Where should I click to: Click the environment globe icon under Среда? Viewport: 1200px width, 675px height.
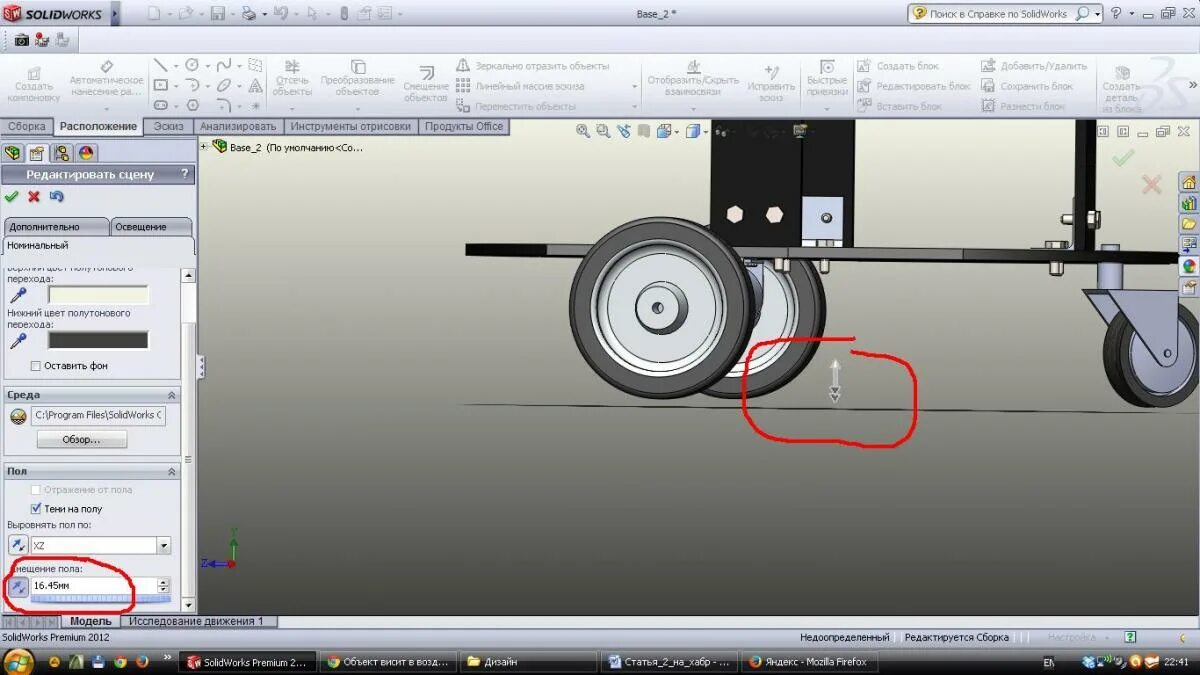[18, 415]
